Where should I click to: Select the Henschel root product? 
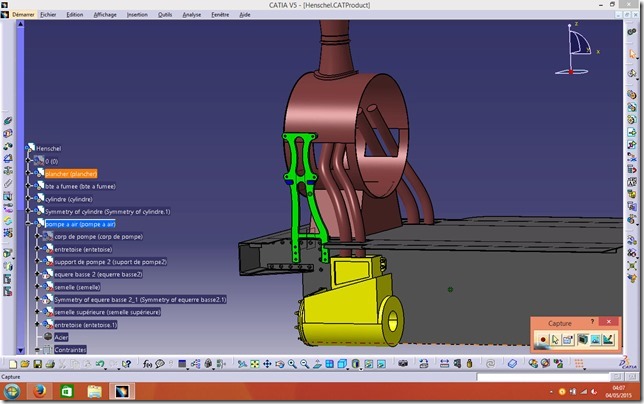(x=48, y=148)
